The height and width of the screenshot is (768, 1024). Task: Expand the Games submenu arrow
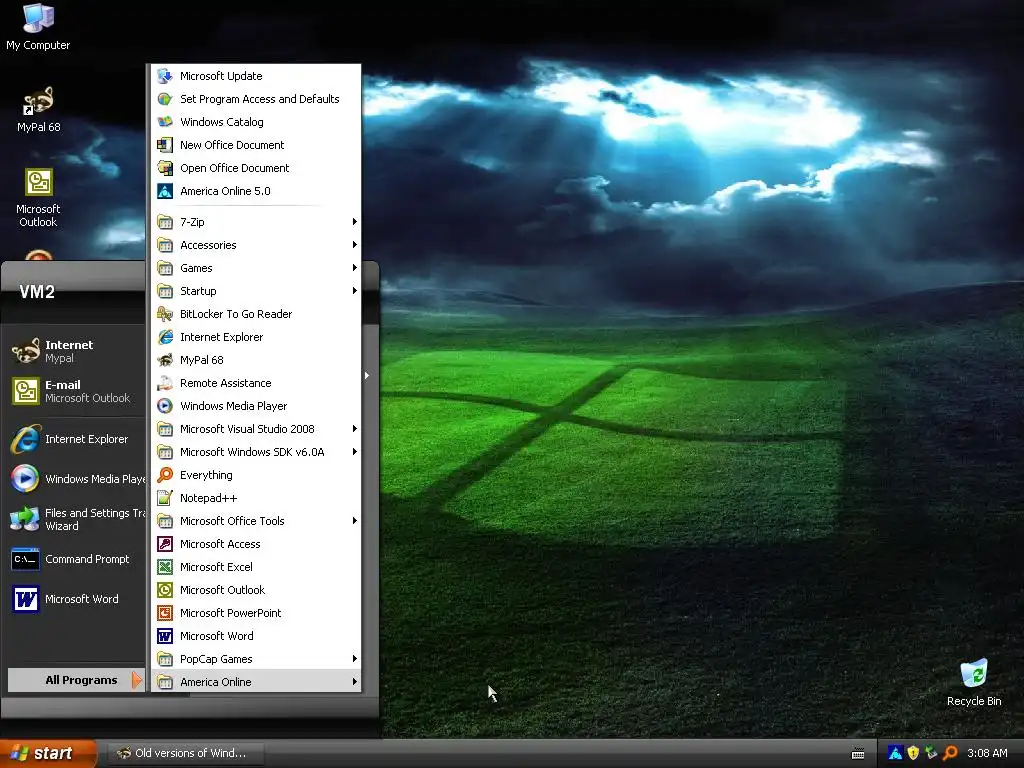click(x=355, y=268)
